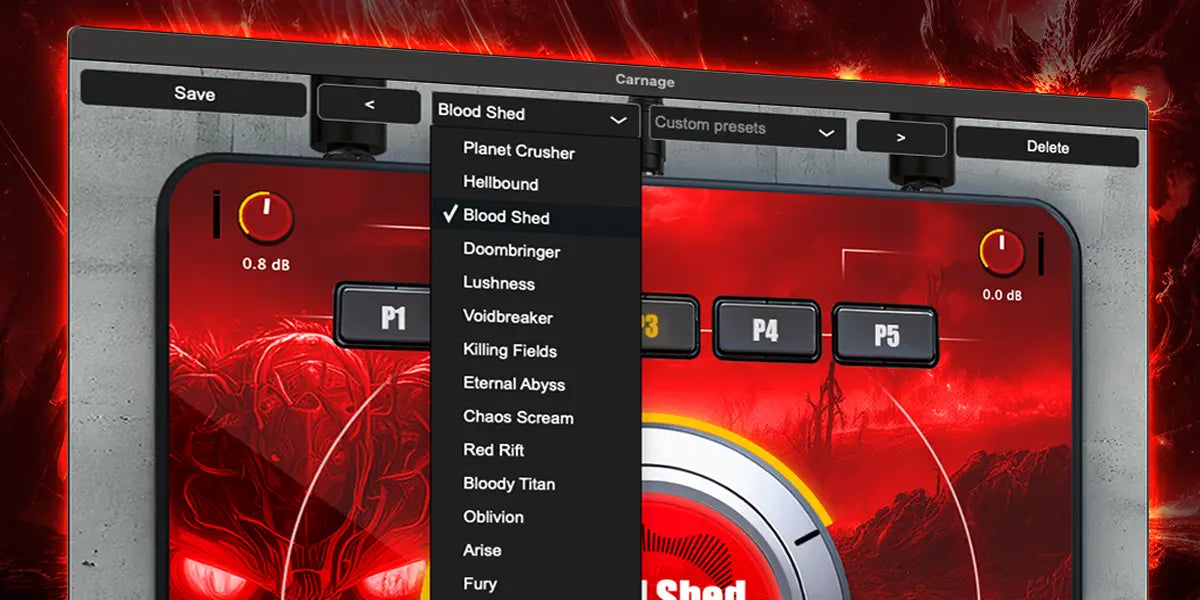Viewport: 1200px width, 600px height.
Task: Select the checked Blood Shed menu entry
Action: coord(506,217)
